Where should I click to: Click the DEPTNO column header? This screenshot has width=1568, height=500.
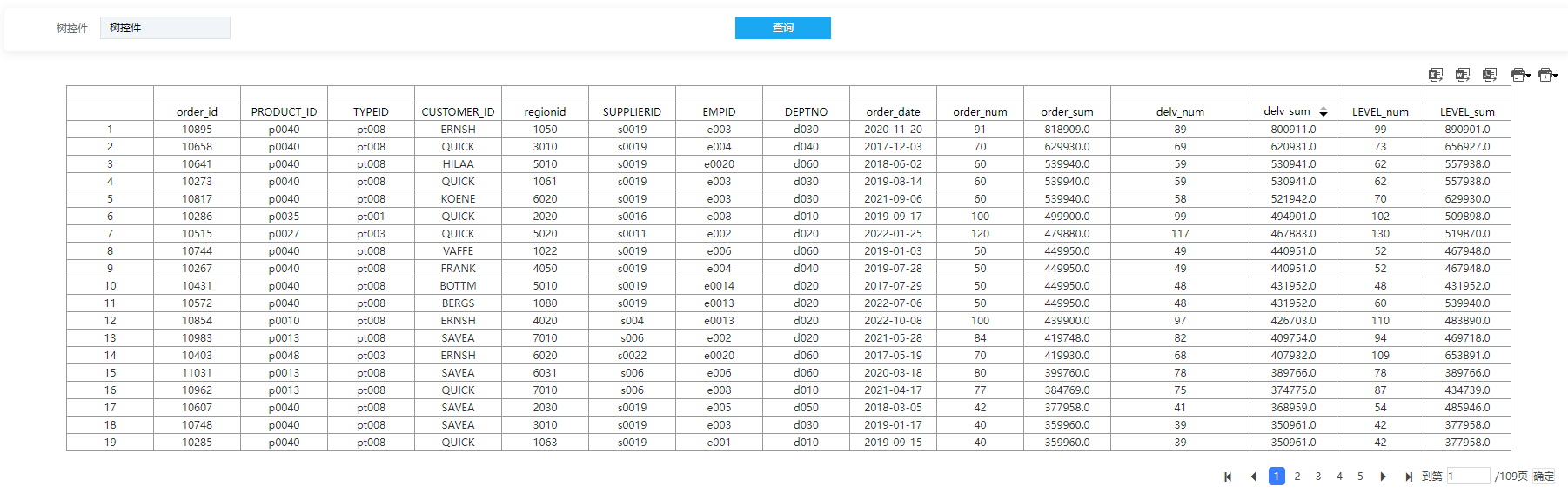806,112
